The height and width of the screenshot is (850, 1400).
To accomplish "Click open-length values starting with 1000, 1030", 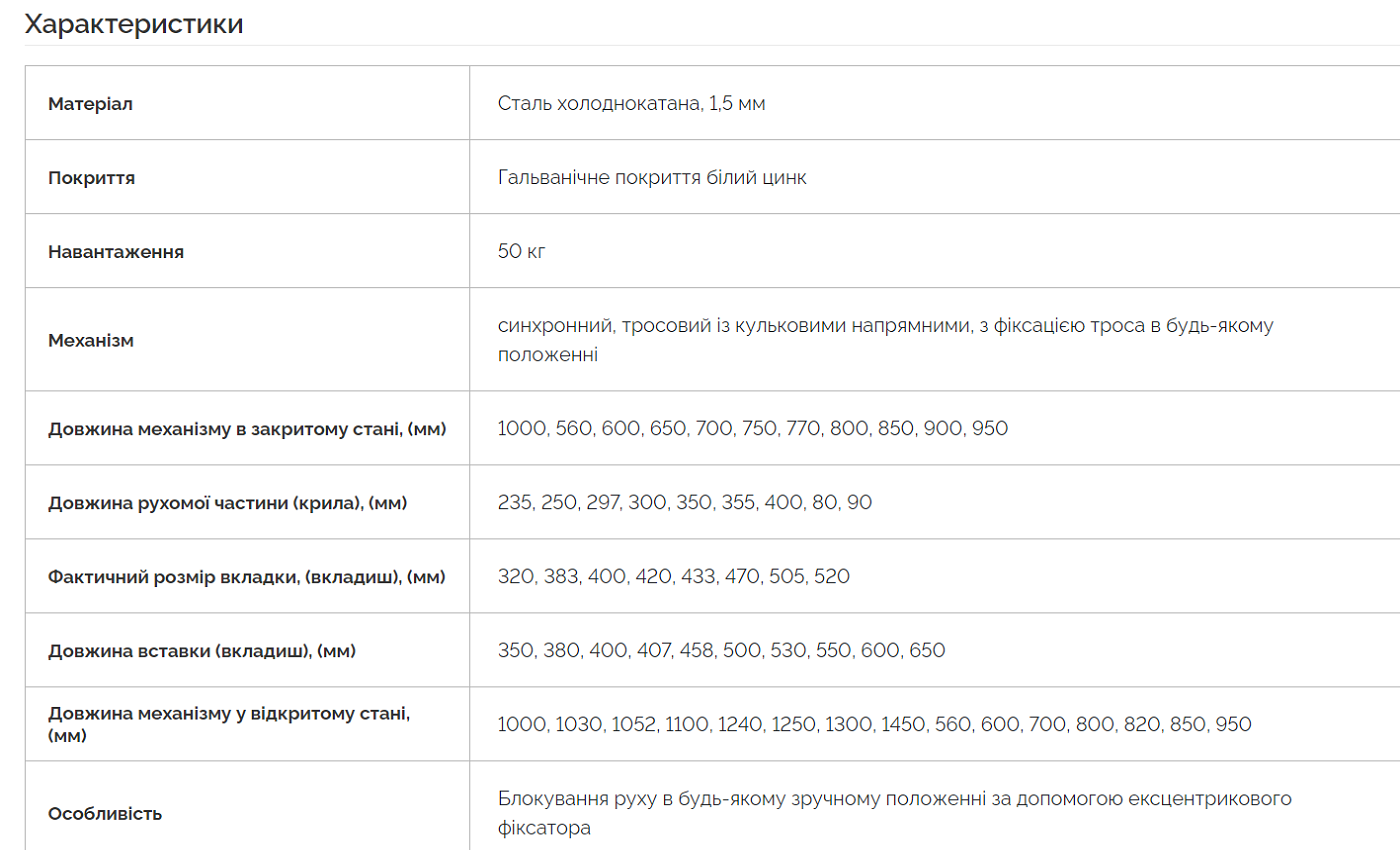I will [x=875, y=724].
